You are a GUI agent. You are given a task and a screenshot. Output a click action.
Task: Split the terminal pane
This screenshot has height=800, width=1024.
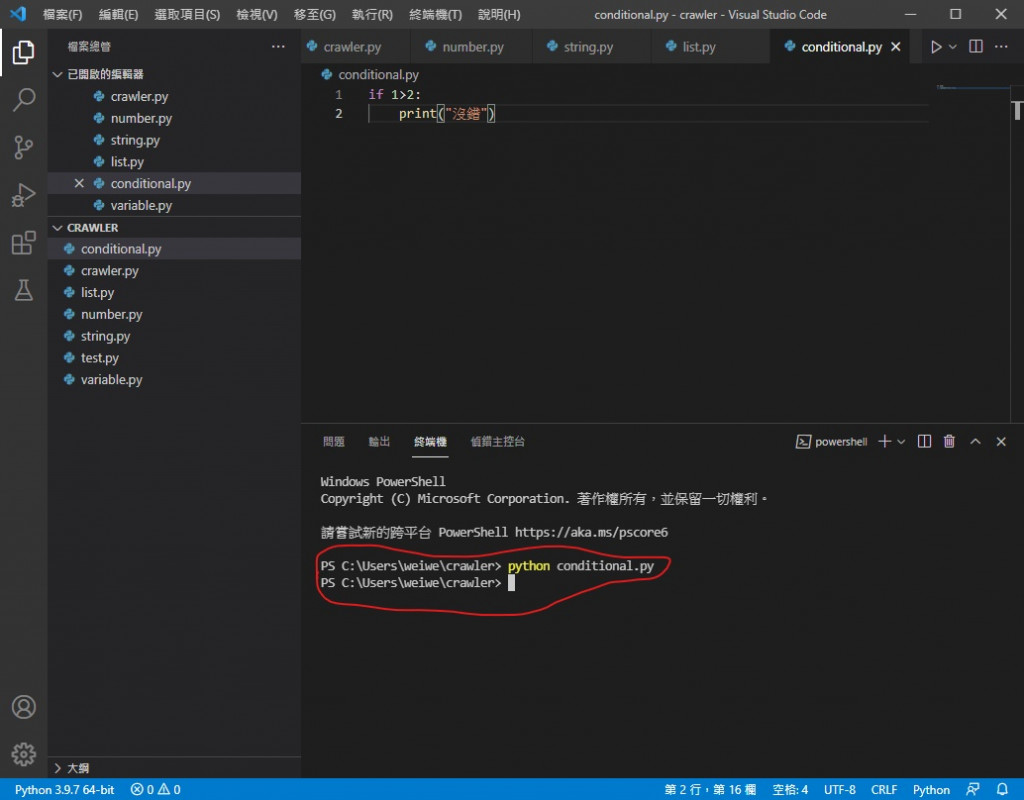click(x=924, y=442)
